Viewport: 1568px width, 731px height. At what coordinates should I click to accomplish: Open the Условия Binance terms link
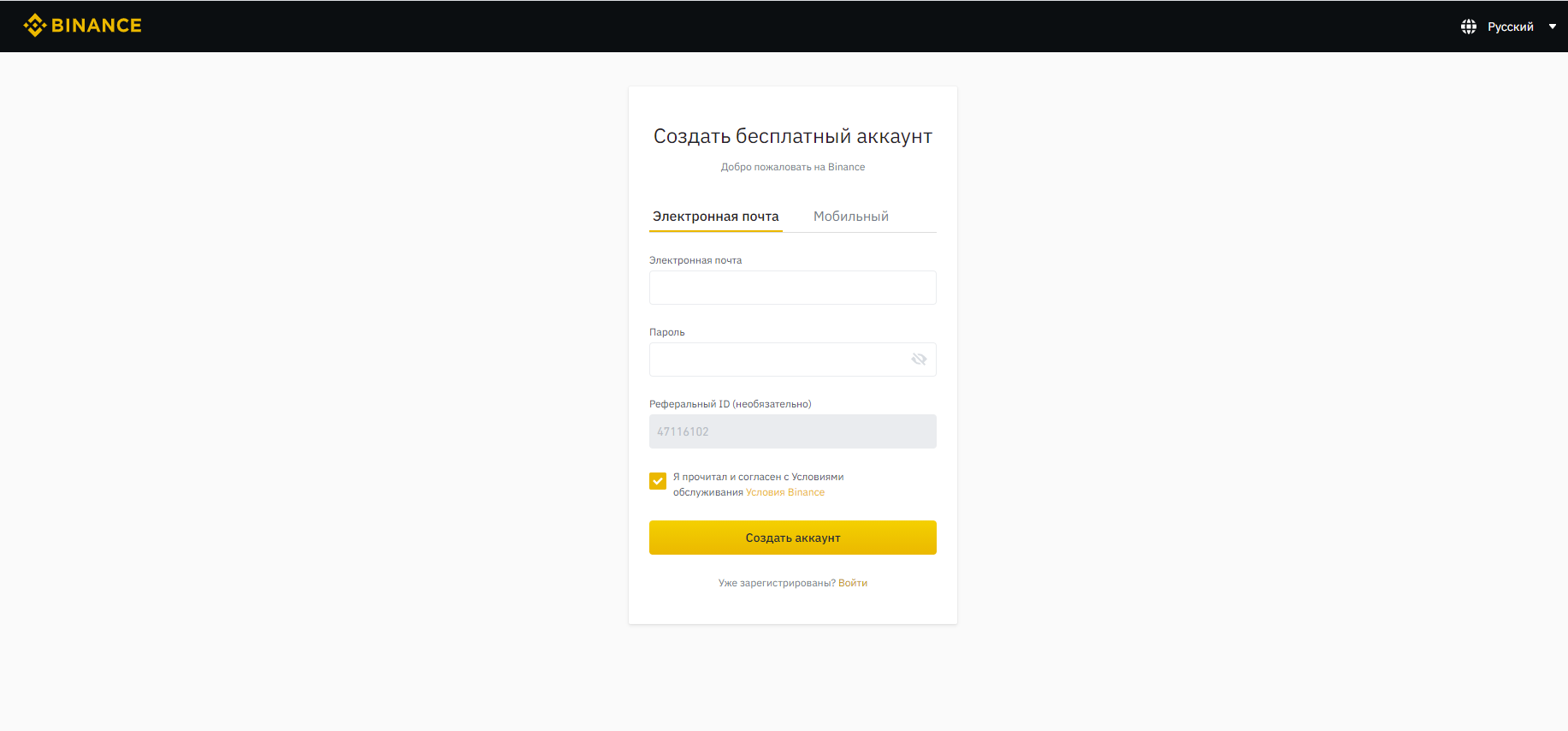pyautogui.click(x=785, y=492)
